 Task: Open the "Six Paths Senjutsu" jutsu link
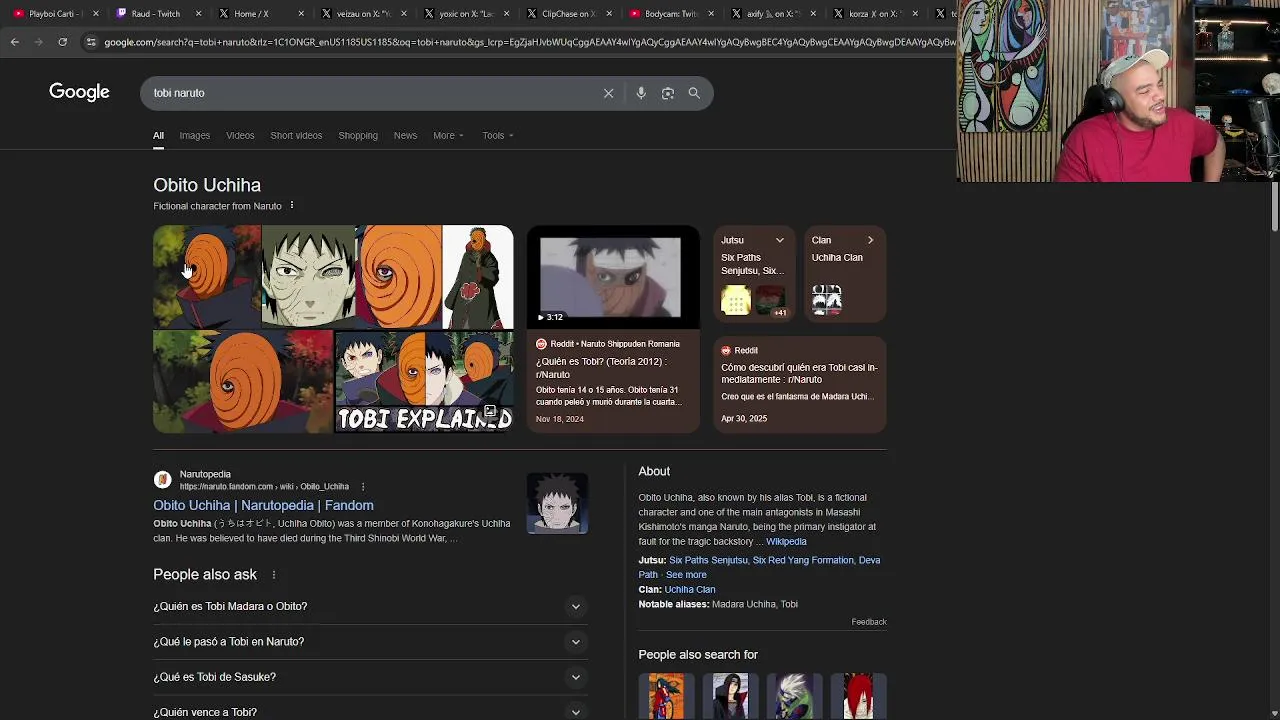[x=708, y=561]
